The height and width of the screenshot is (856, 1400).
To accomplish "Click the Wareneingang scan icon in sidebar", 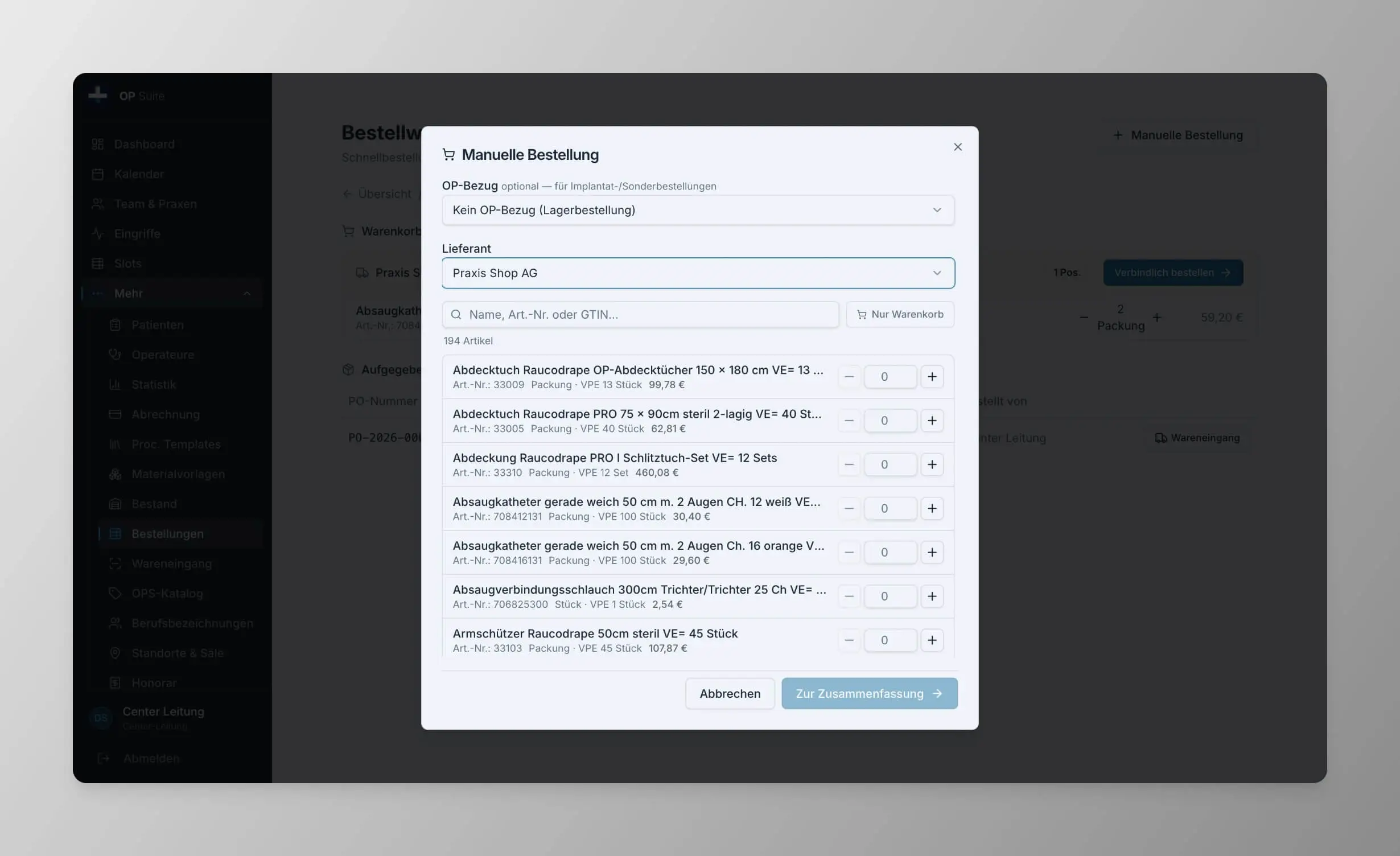I will point(115,563).
